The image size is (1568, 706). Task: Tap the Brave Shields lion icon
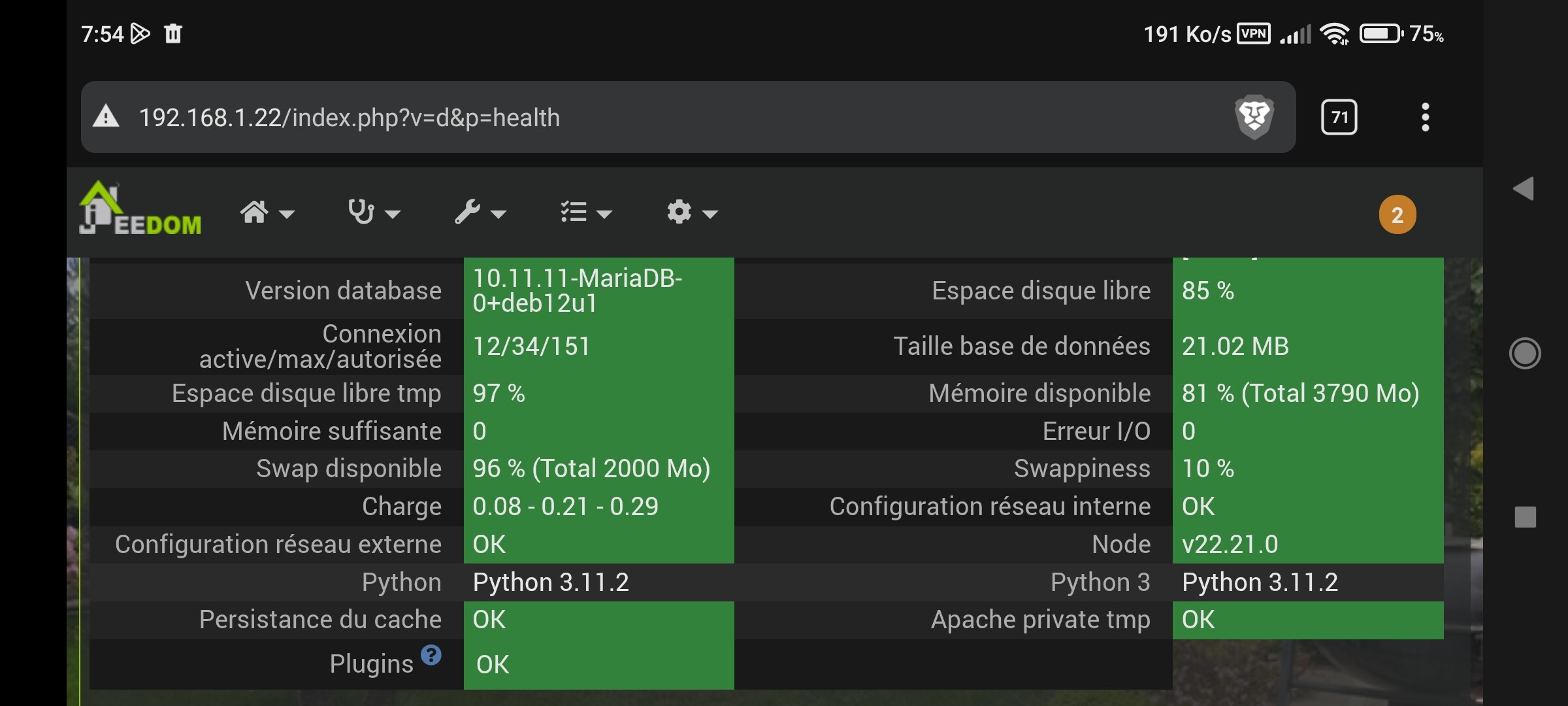[1254, 117]
